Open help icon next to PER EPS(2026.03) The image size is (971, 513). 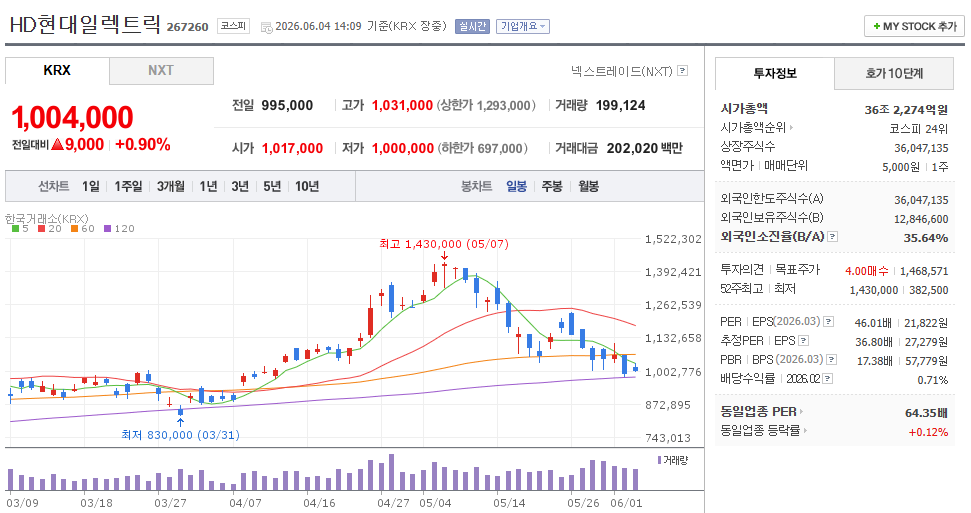[829, 322]
